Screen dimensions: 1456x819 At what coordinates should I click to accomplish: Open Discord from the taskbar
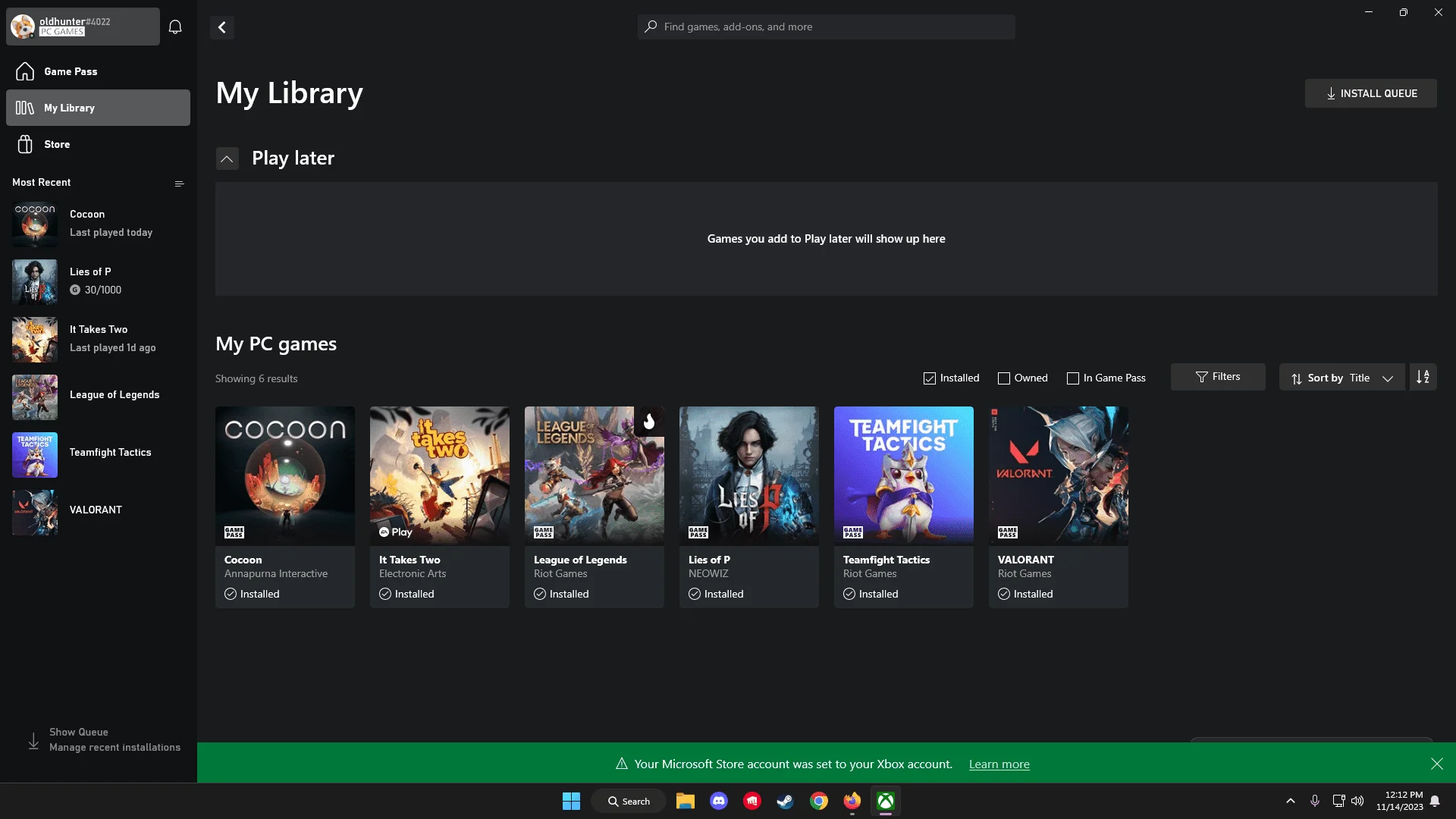tap(719, 801)
